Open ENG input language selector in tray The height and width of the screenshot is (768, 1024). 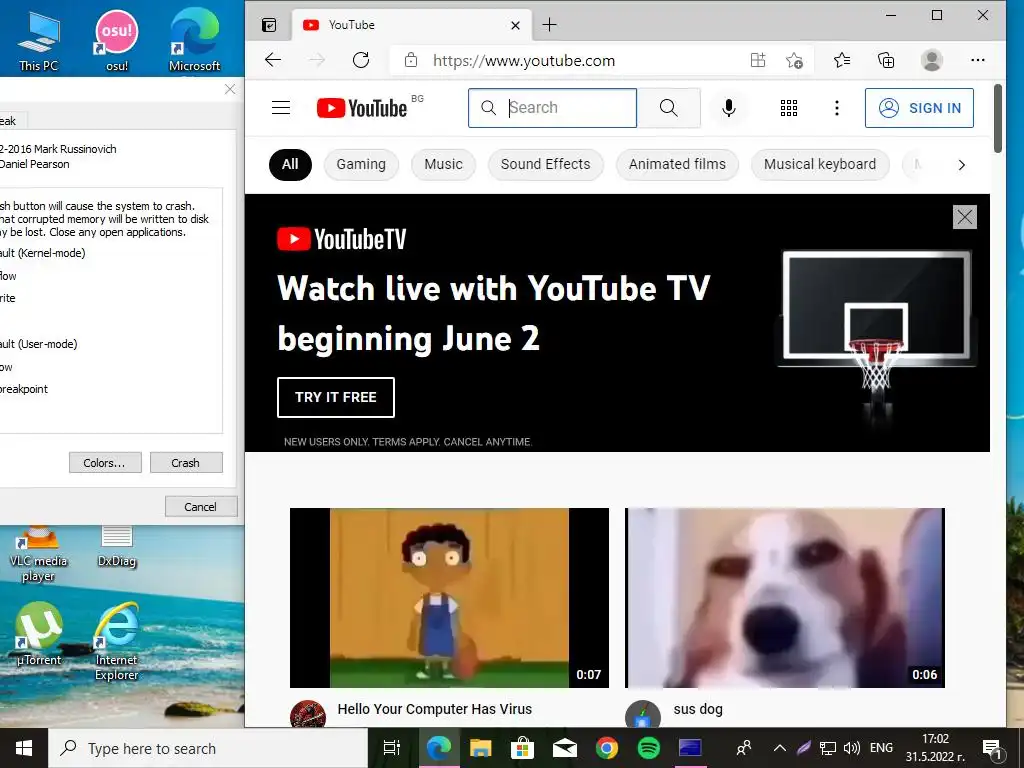coord(882,748)
